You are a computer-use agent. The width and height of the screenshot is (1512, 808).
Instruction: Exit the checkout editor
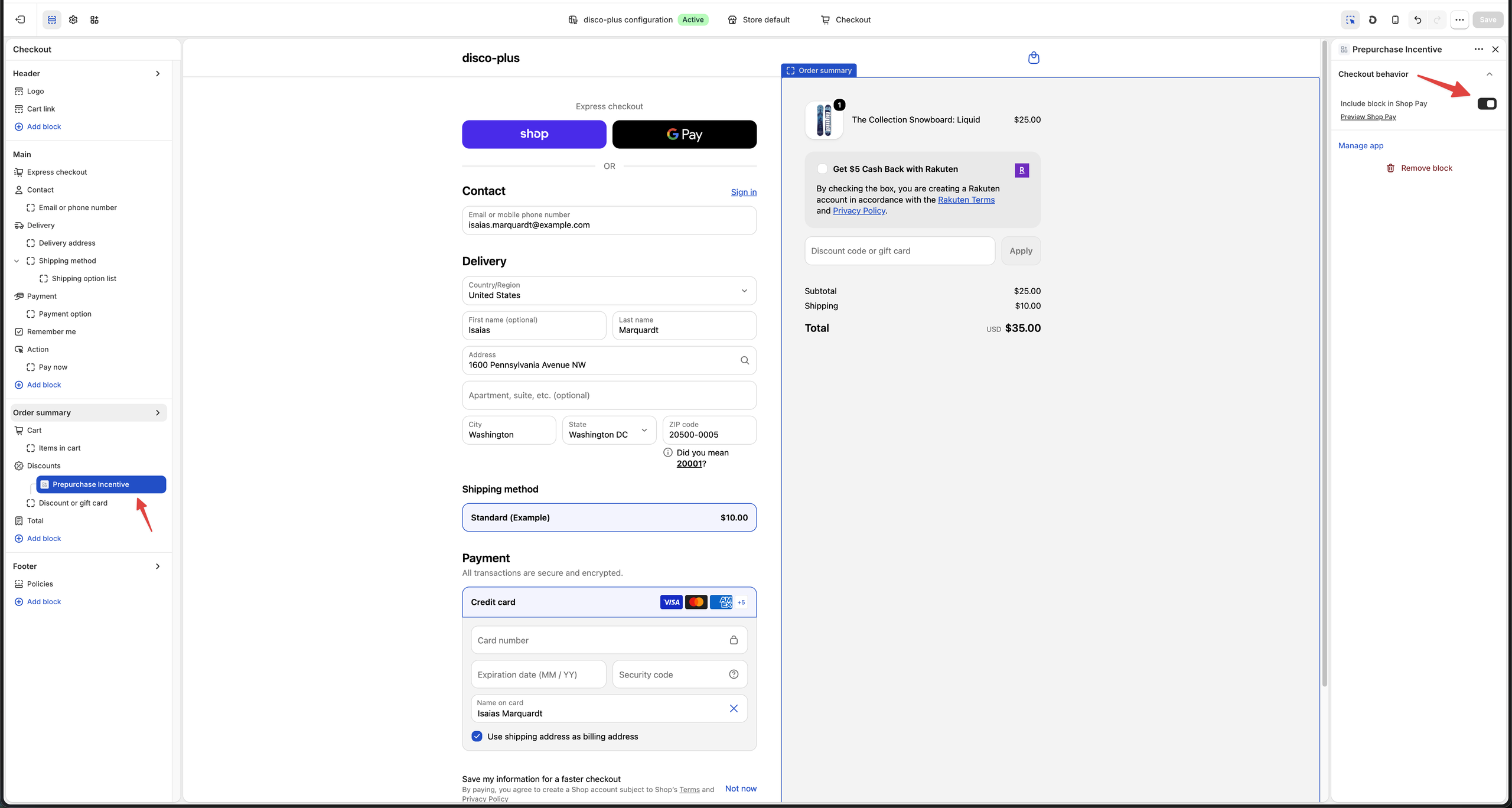click(20, 19)
